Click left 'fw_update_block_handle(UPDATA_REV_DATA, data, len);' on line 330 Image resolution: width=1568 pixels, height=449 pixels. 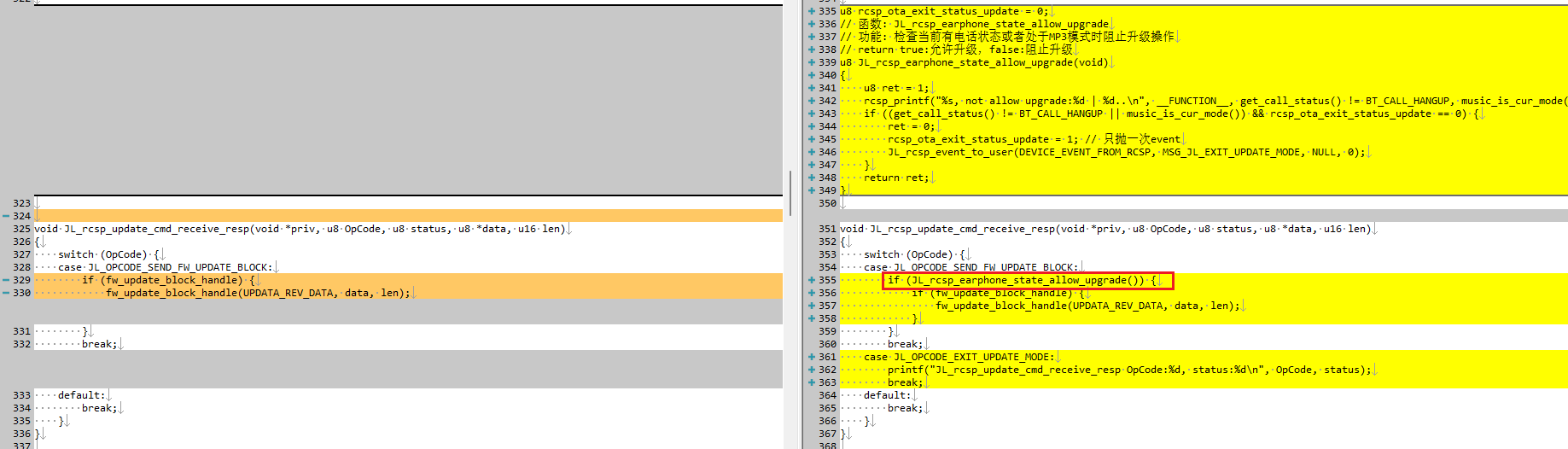pos(258,293)
